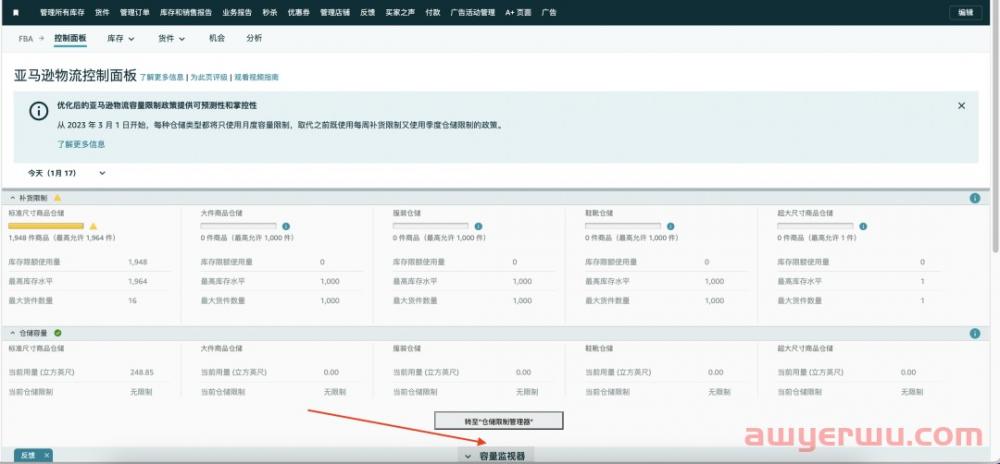This screenshot has height=464, width=1000.
Task: Click the info icon next to the 大件商品仓储 bar
Action: (x=286, y=226)
